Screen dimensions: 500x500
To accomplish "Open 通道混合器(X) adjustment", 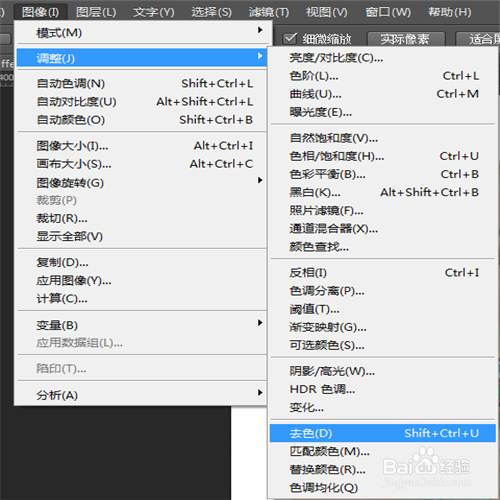I will click(x=383, y=229).
